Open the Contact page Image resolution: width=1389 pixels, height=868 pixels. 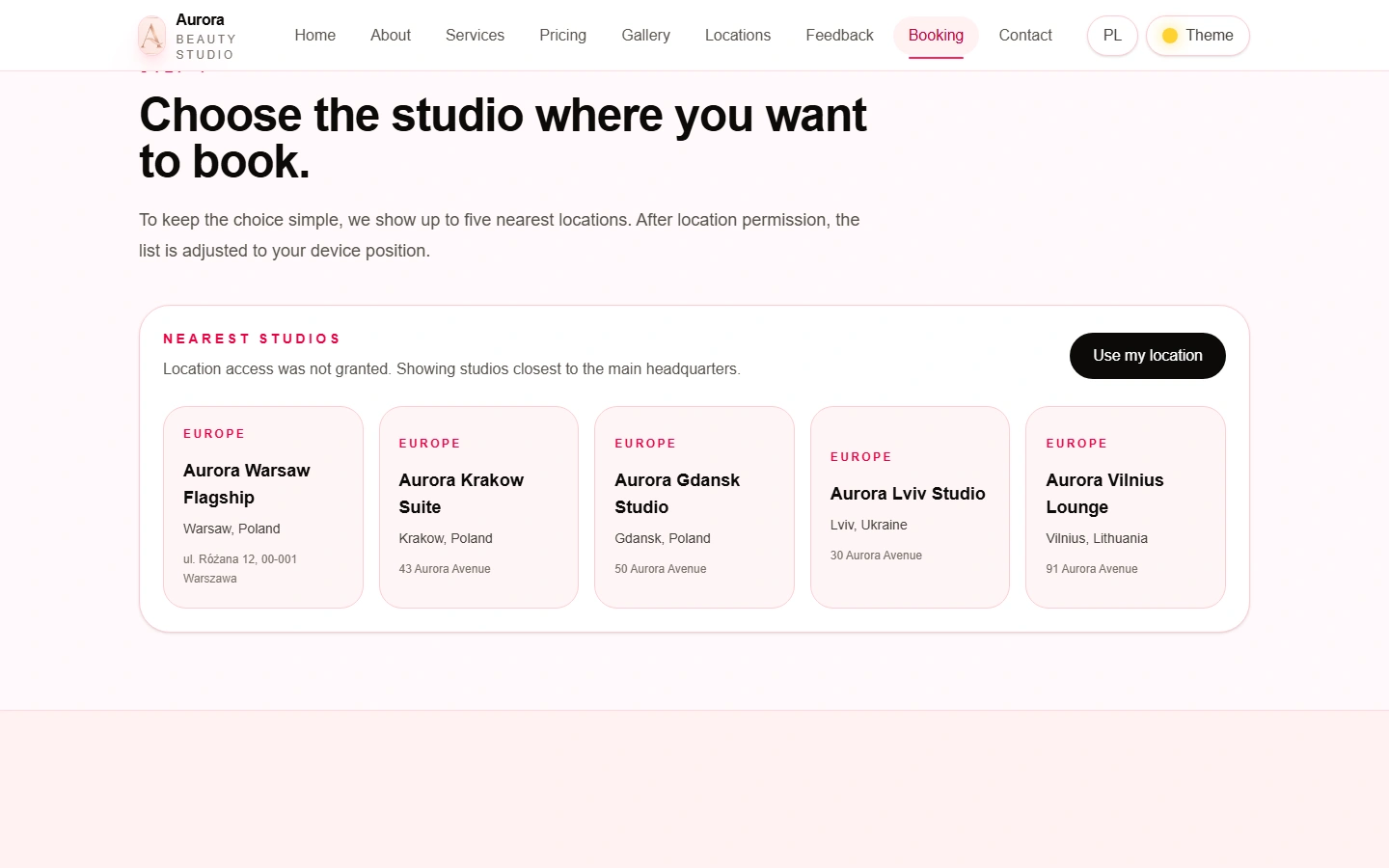[1025, 36]
